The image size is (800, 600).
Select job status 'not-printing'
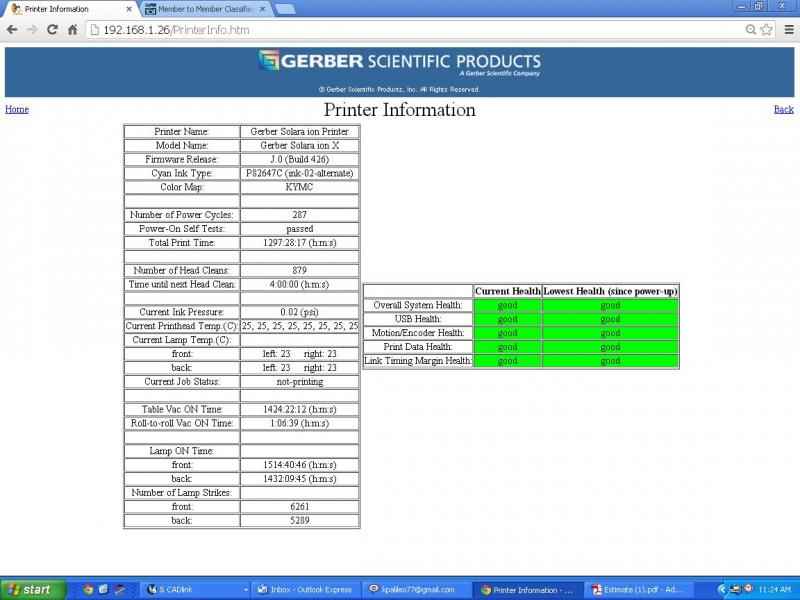pyautogui.click(x=299, y=382)
